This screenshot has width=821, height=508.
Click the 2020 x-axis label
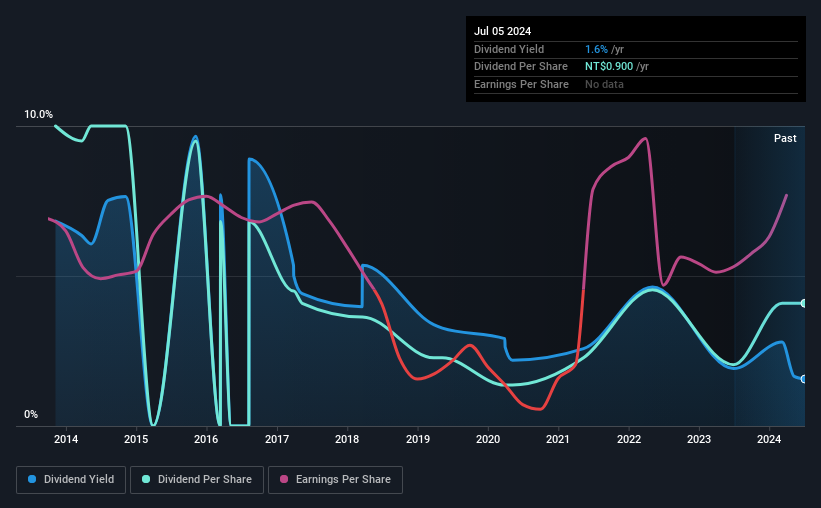[488, 439]
